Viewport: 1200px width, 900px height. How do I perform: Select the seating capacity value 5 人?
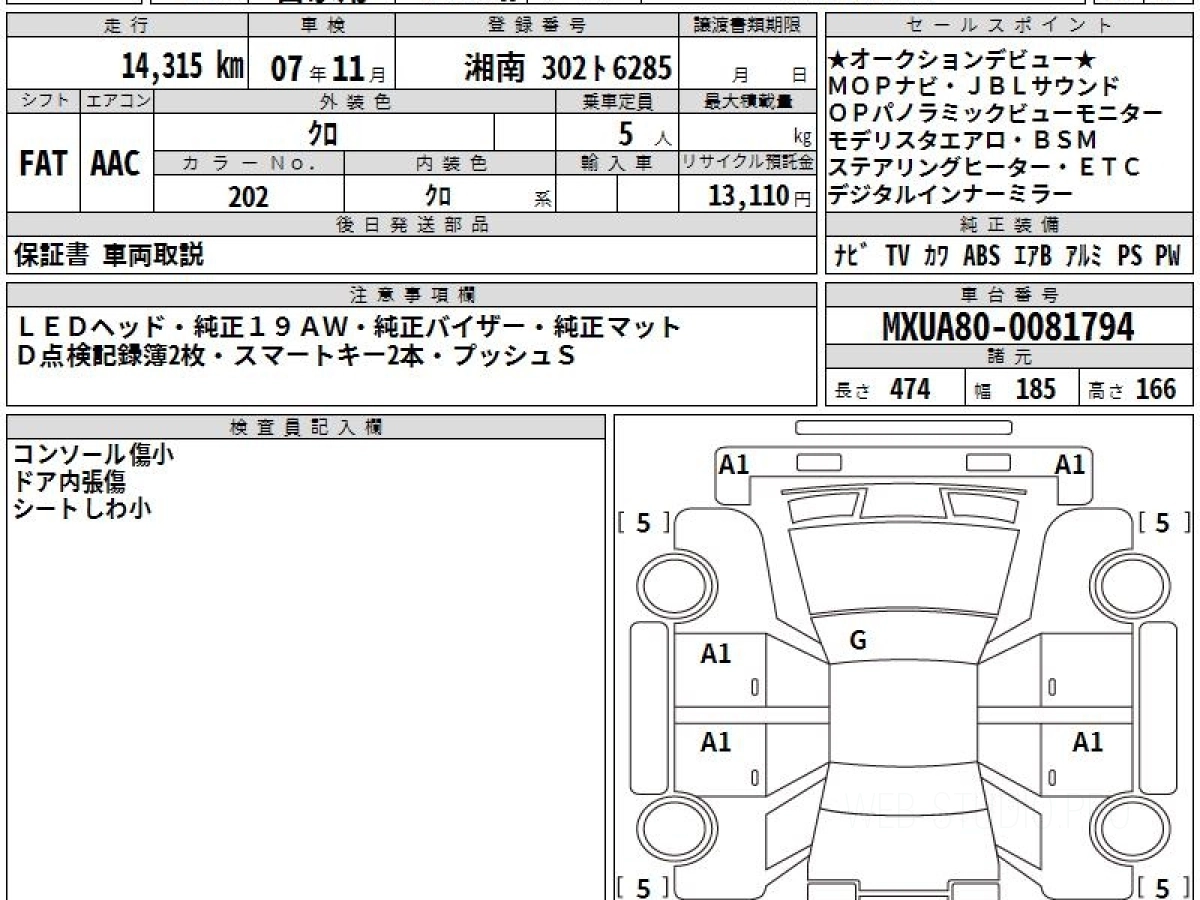point(645,134)
